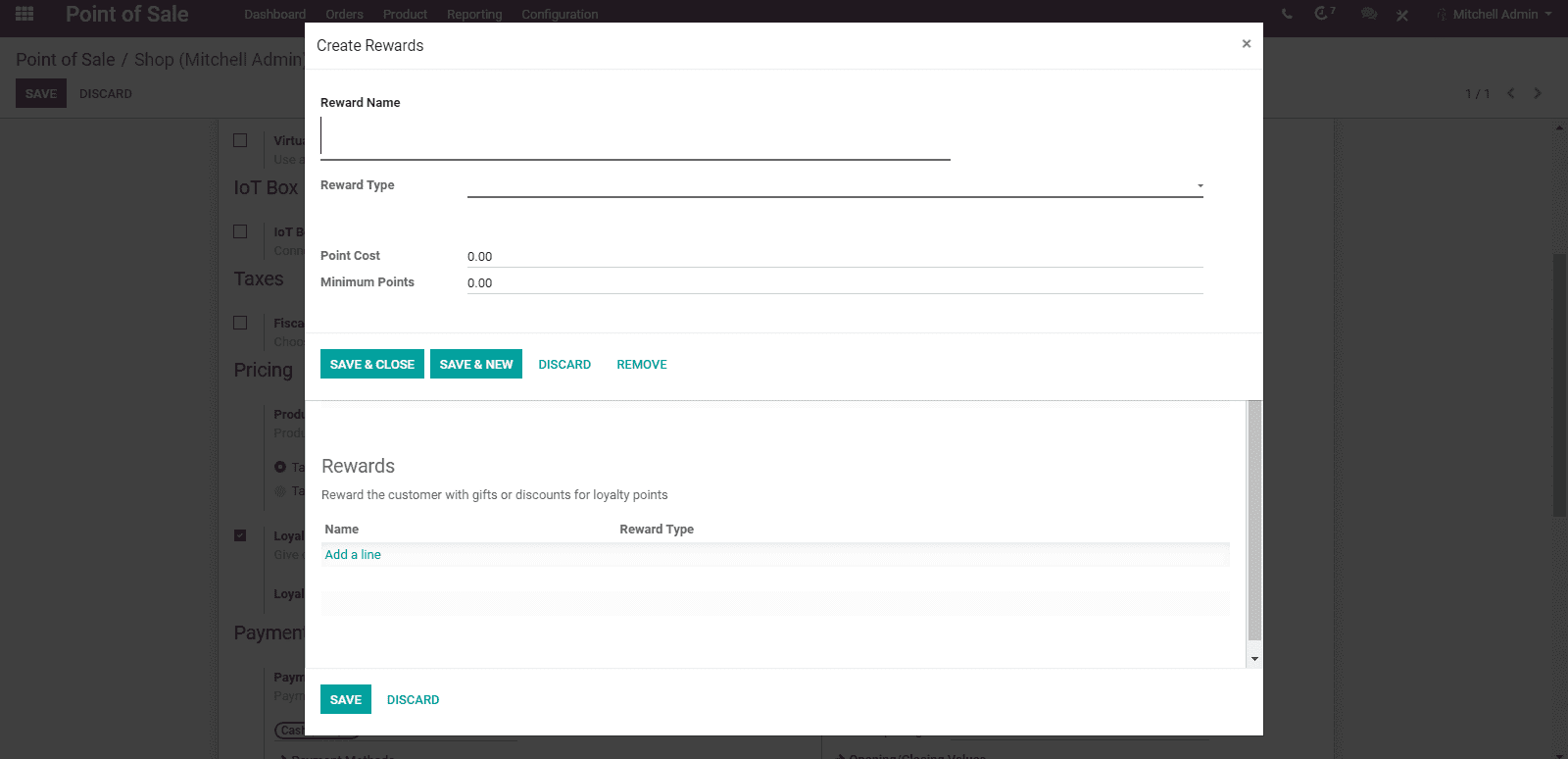Sort by Name column header
This screenshot has height=759, width=1568.
(x=342, y=529)
